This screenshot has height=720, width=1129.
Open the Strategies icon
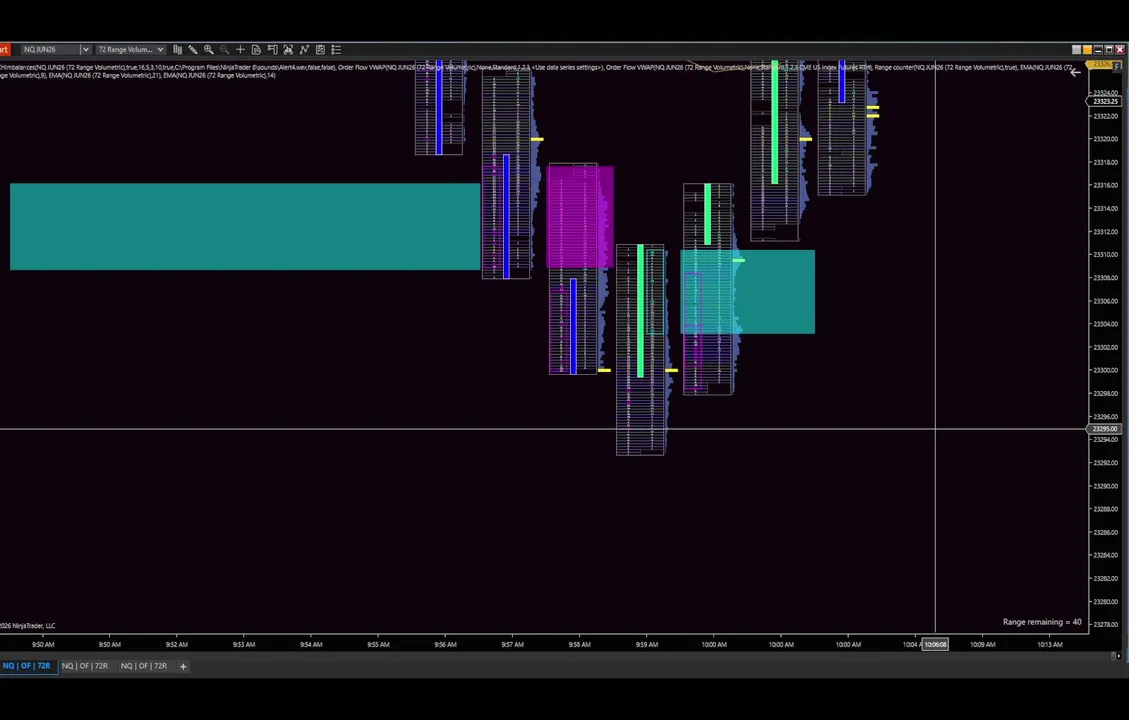[x=320, y=50]
